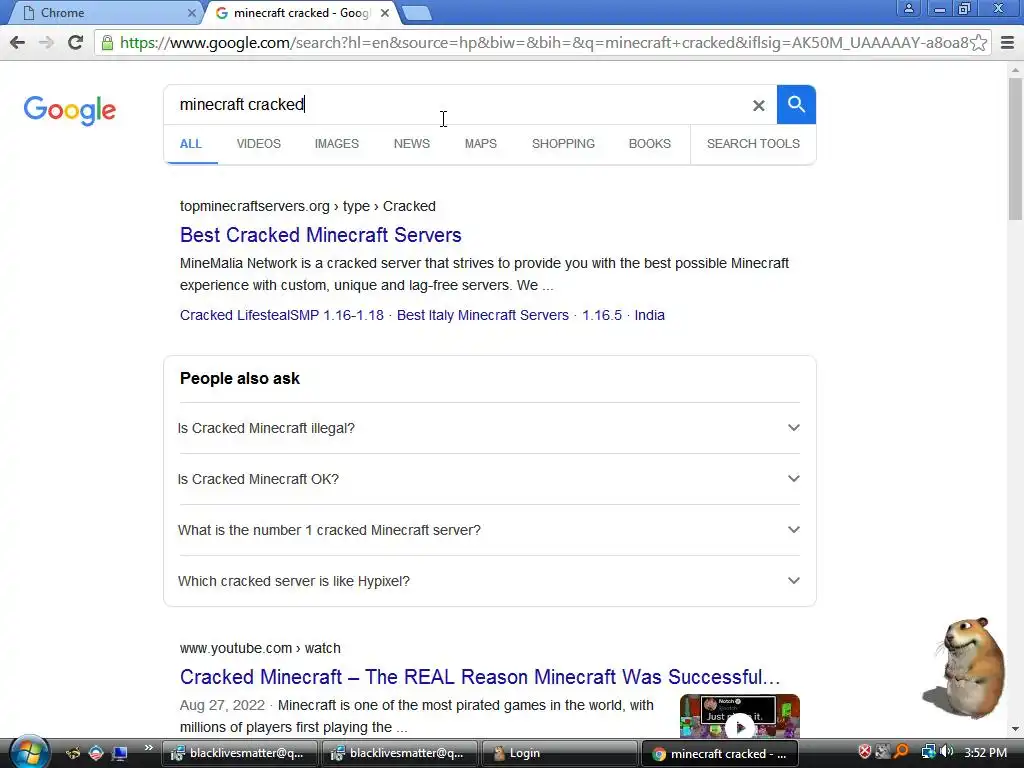Open the '1.16.5' sitelink

tap(601, 315)
